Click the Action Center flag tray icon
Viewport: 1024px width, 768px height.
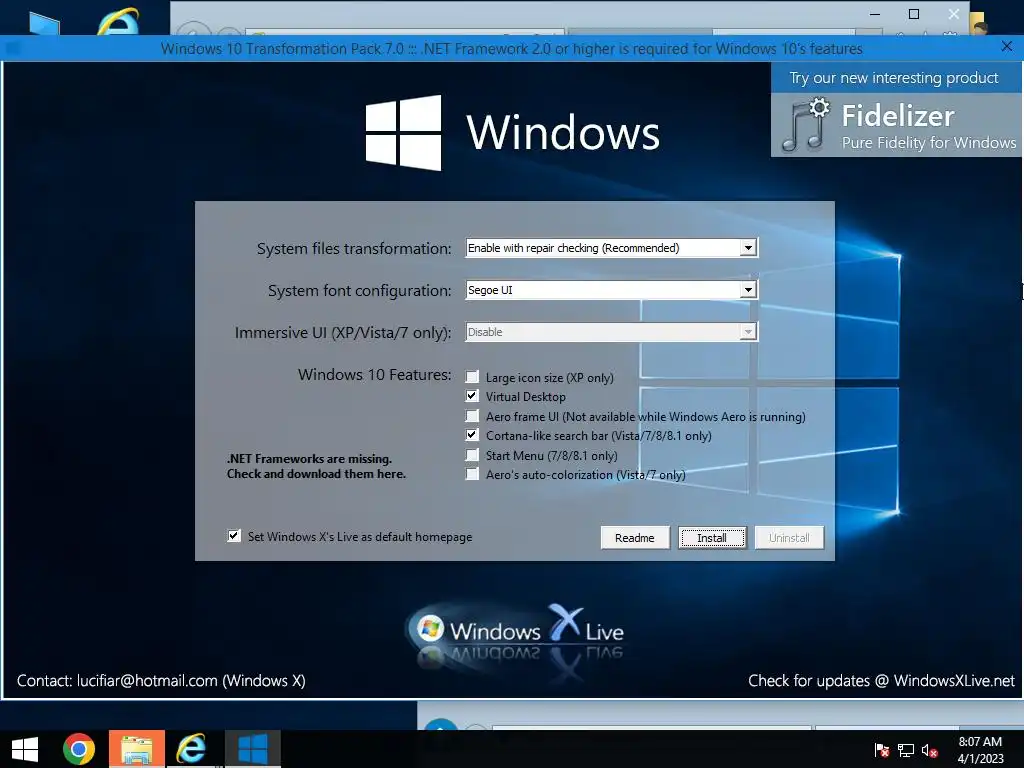tap(881, 750)
